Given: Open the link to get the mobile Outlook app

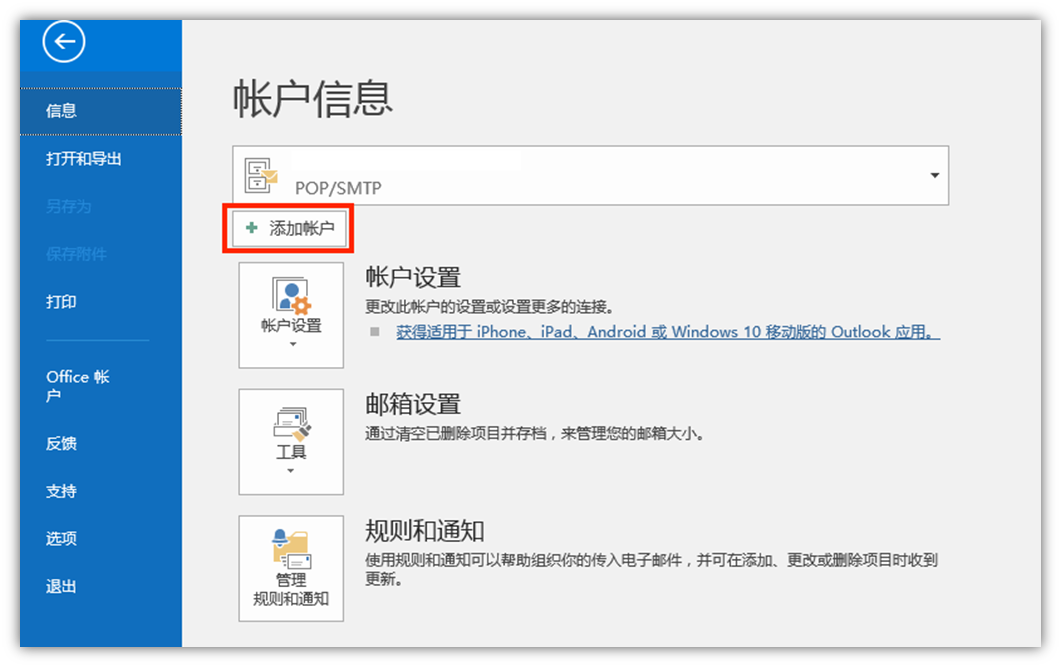Looking at the screenshot, I should (667, 332).
